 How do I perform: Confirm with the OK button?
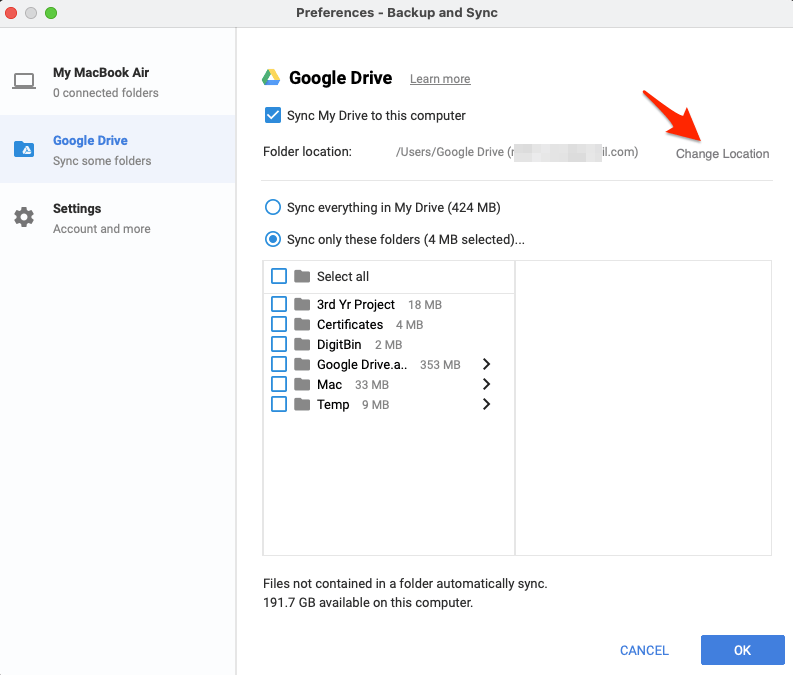[742, 650]
